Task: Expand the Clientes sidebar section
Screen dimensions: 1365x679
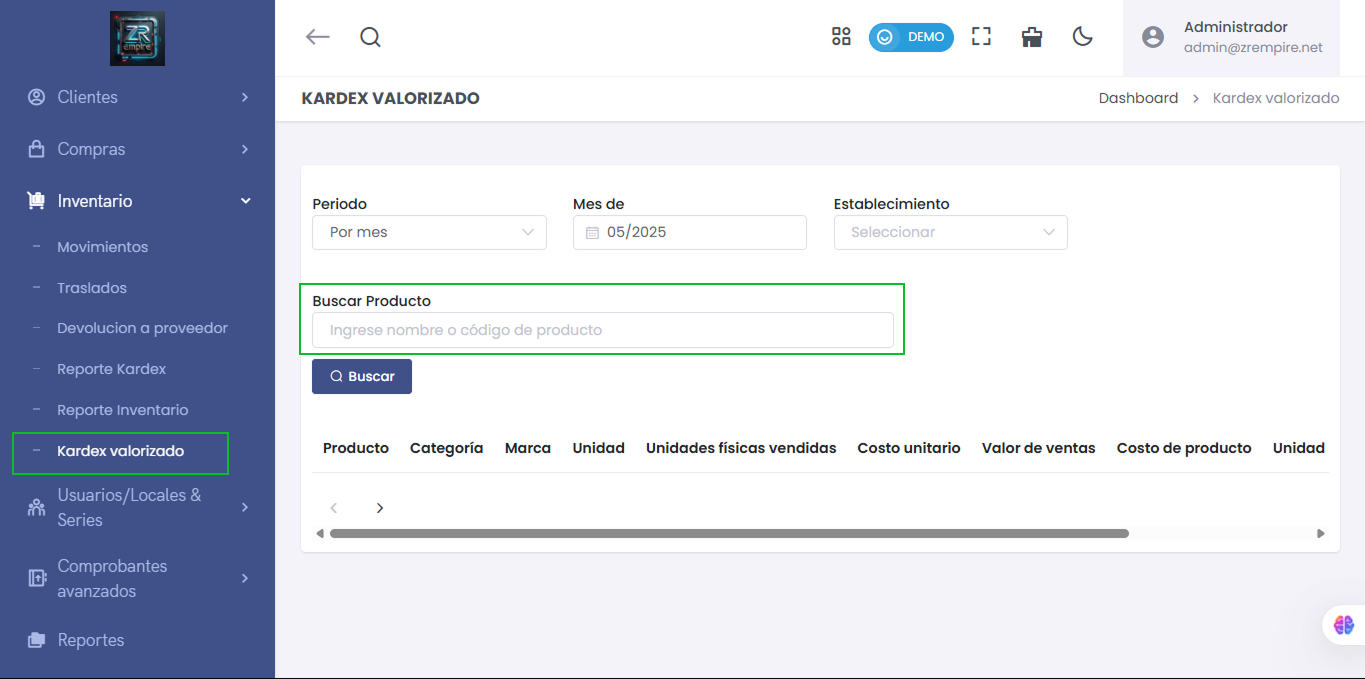Action: [86, 97]
